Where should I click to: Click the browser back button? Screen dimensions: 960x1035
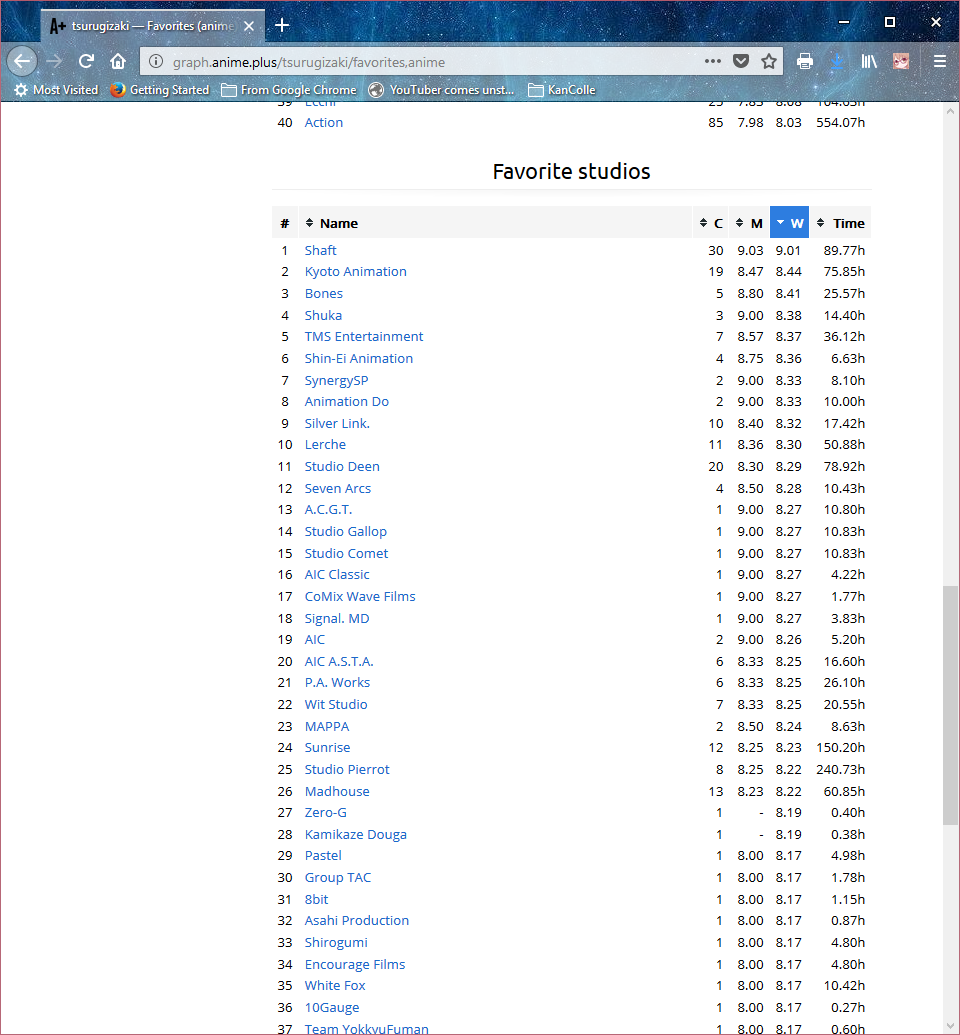pos(22,61)
